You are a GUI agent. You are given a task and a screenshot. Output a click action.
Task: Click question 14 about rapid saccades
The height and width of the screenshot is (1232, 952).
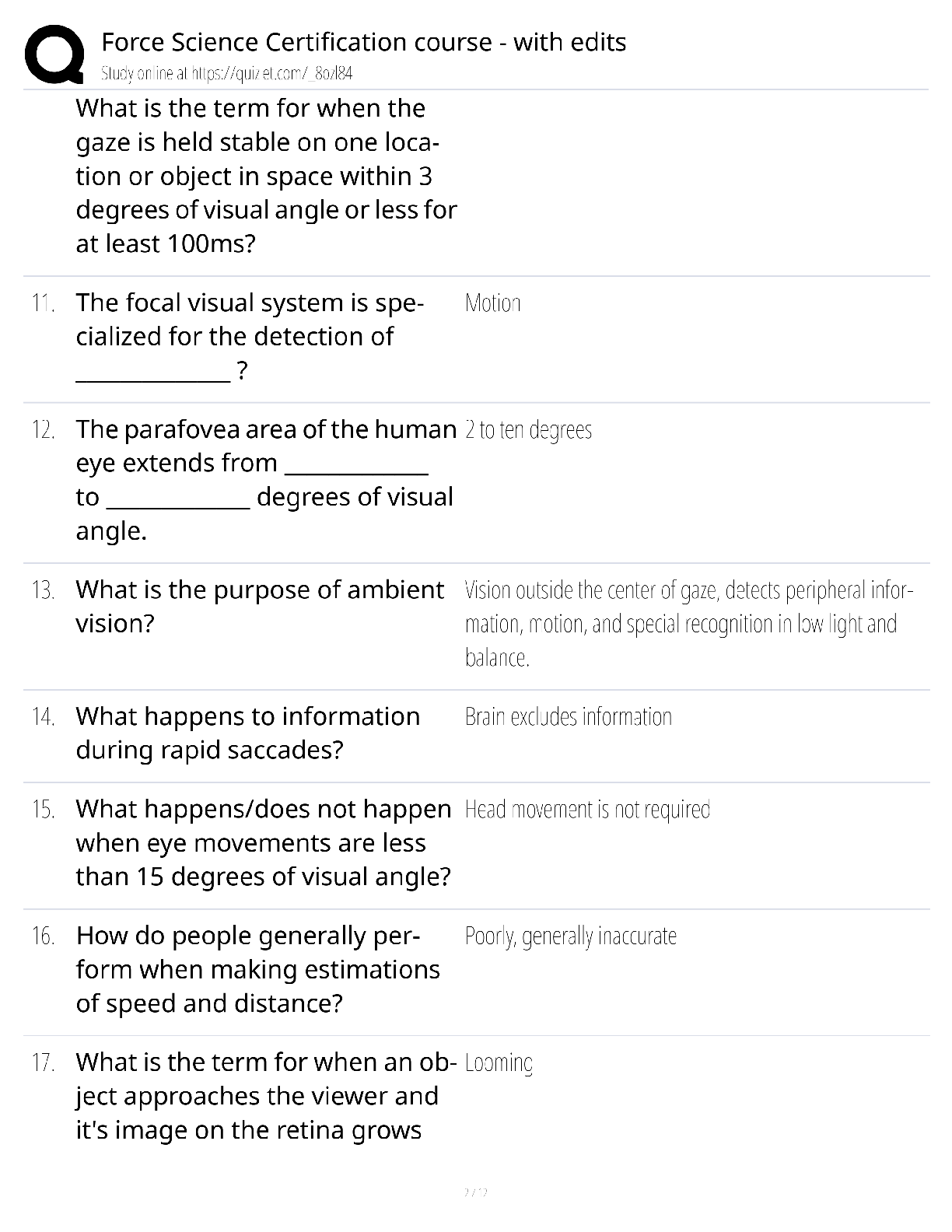point(247,733)
